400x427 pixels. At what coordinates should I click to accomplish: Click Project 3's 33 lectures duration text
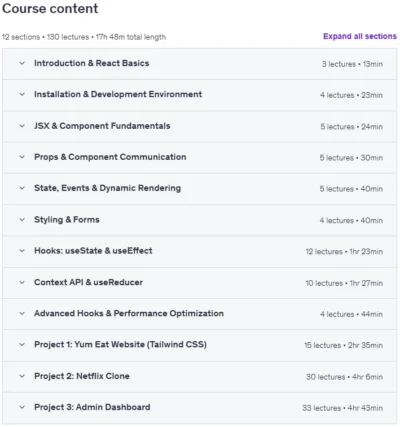click(x=342, y=408)
